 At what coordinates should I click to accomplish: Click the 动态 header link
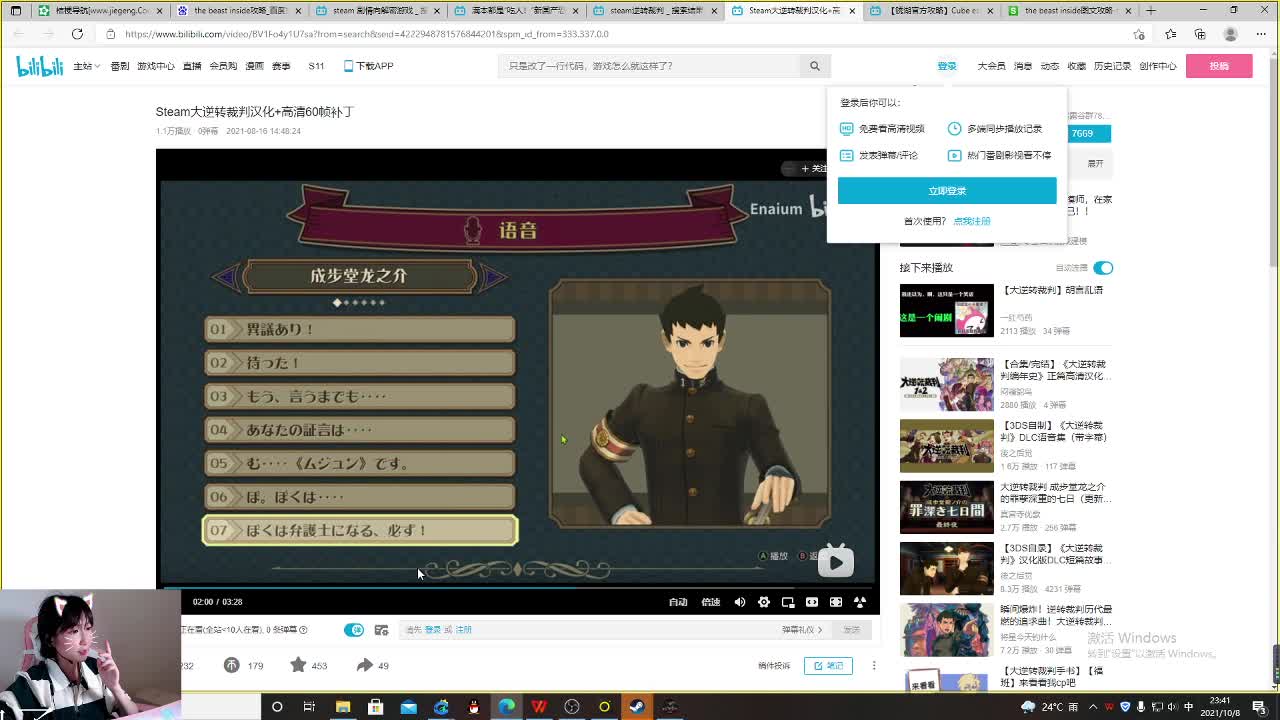coord(1050,66)
